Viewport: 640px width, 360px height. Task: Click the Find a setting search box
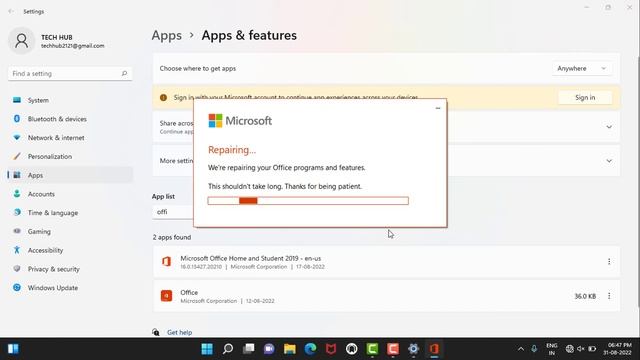pos(70,73)
